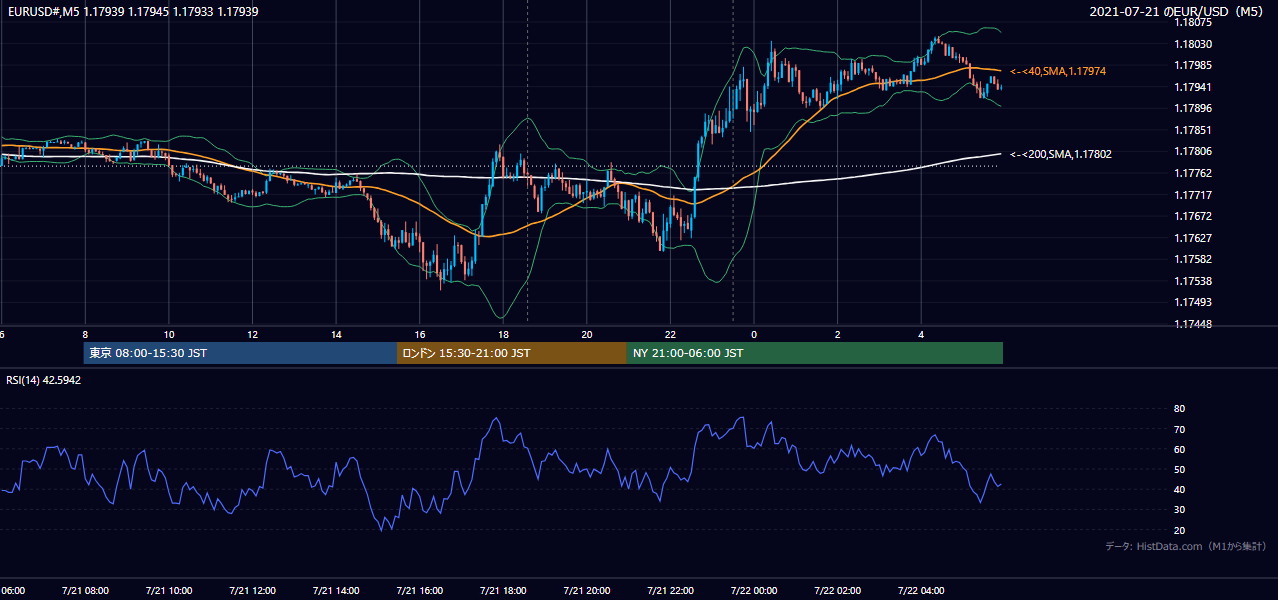Image resolution: width=1278 pixels, height=600 pixels.
Task: Select the NY 21:00-06:00 JST session bar
Action: point(815,353)
